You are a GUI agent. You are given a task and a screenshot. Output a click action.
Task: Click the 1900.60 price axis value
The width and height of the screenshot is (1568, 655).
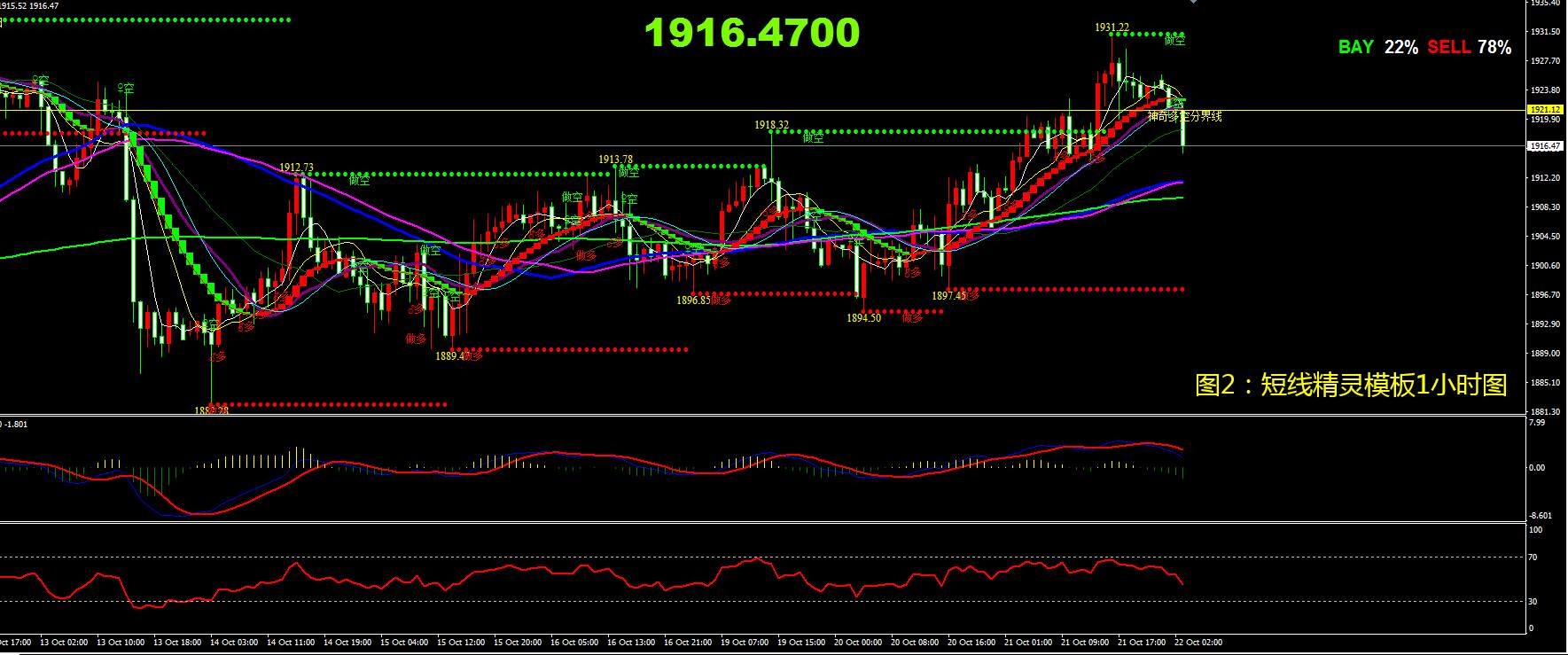(x=1545, y=266)
